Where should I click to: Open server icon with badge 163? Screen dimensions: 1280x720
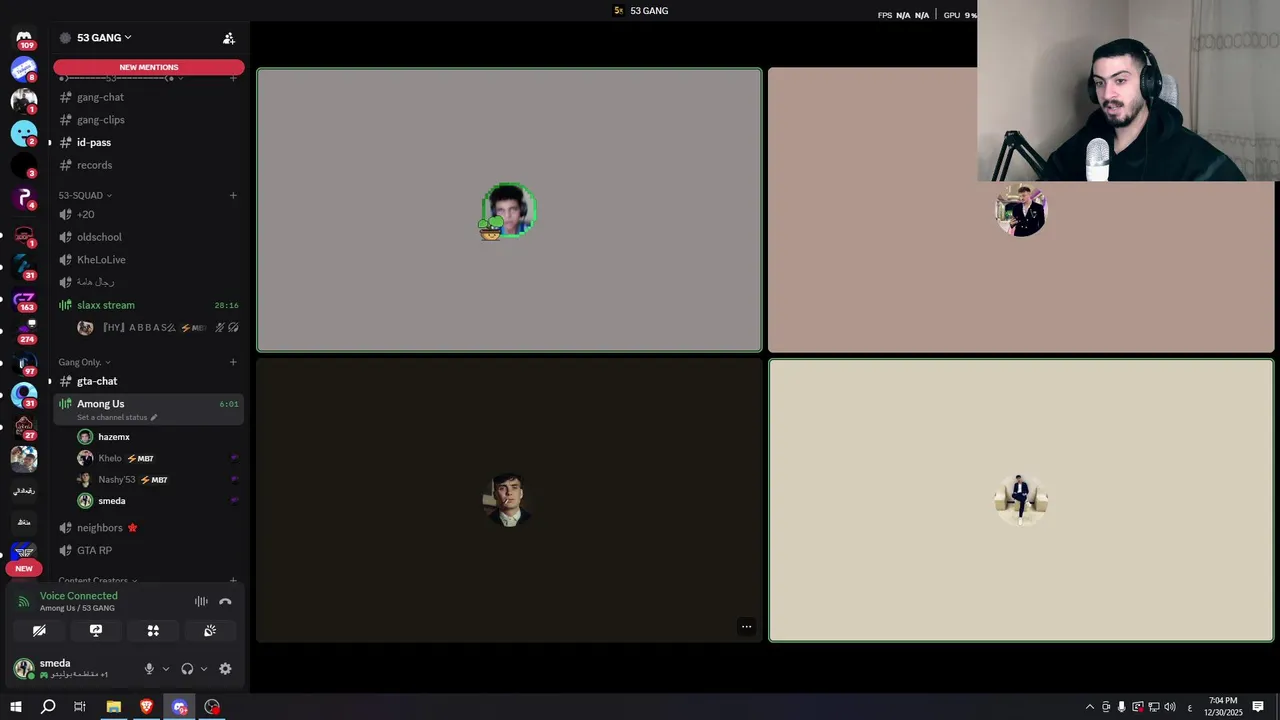tap(24, 299)
